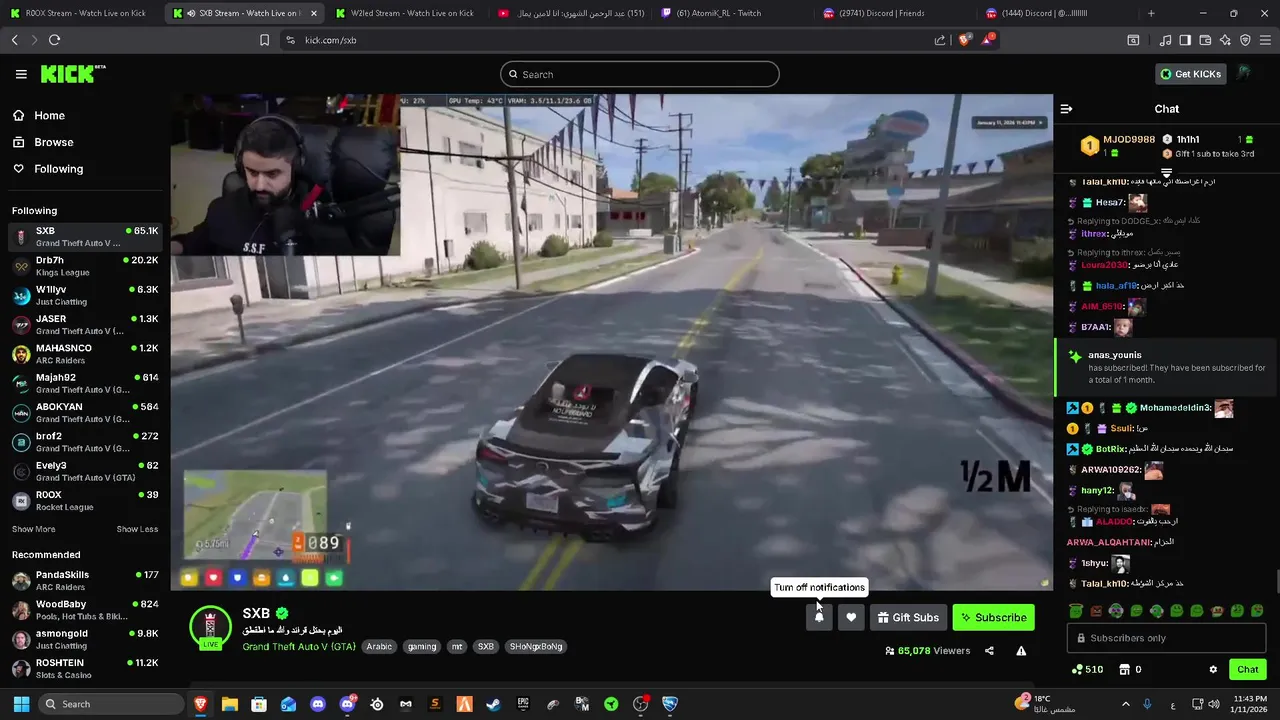Image resolution: width=1280 pixels, height=720 pixels.
Task: Open Brave Shields lion icon
Action: point(965,40)
